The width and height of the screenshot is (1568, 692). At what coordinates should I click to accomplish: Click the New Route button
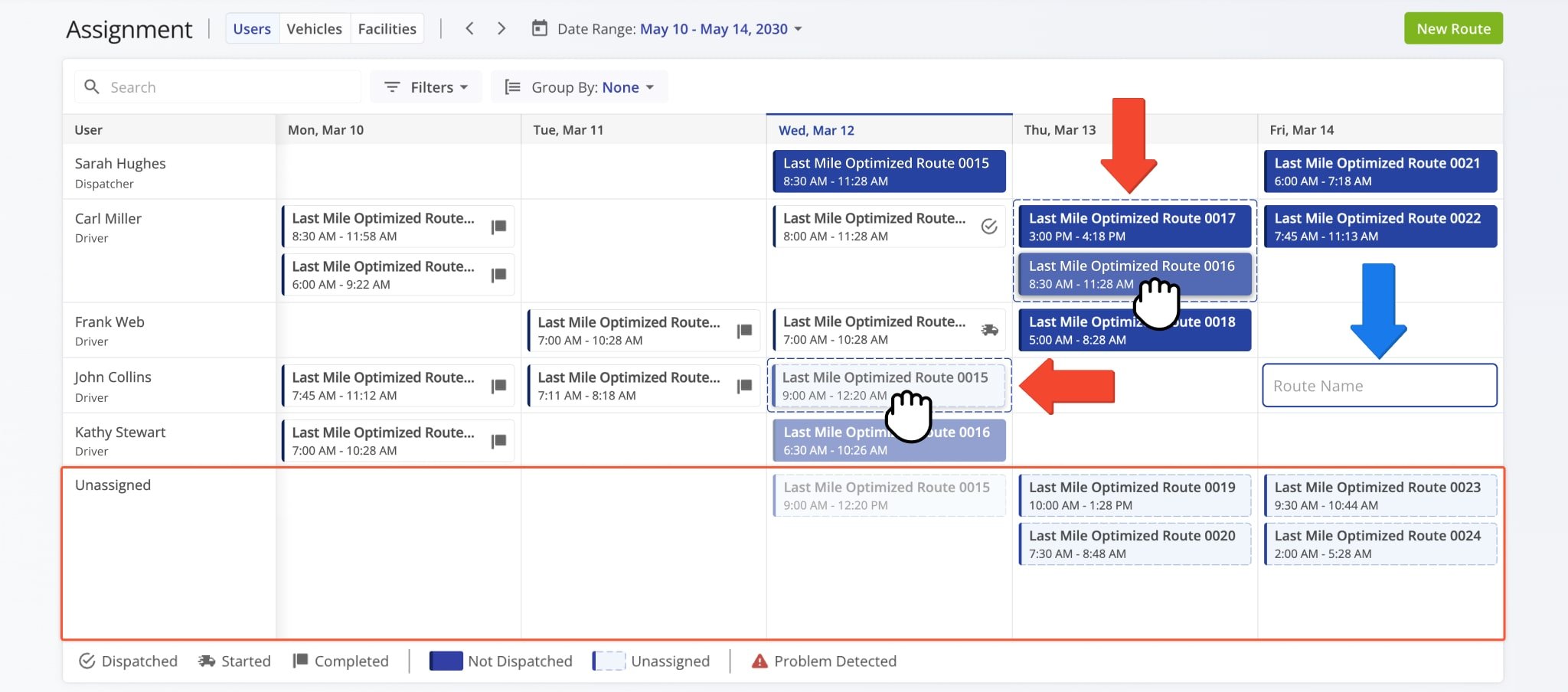[x=1453, y=28]
